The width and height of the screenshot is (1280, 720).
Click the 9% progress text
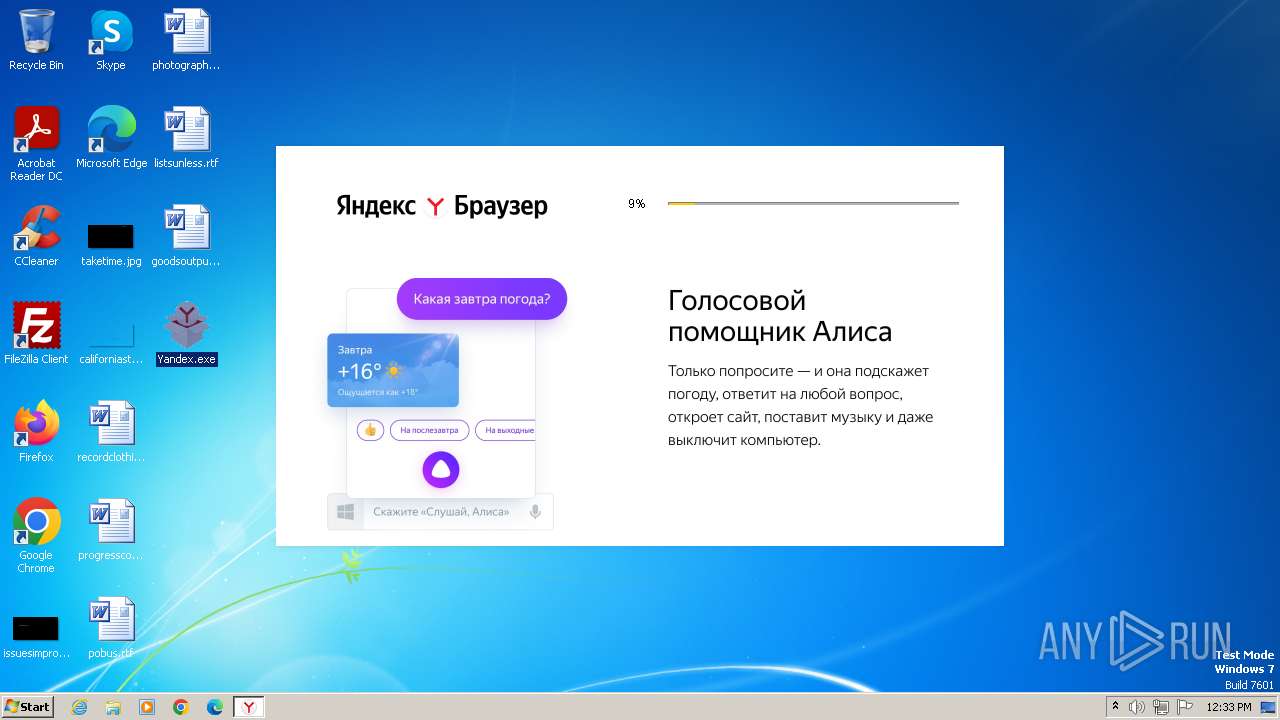pyautogui.click(x=637, y=204)
